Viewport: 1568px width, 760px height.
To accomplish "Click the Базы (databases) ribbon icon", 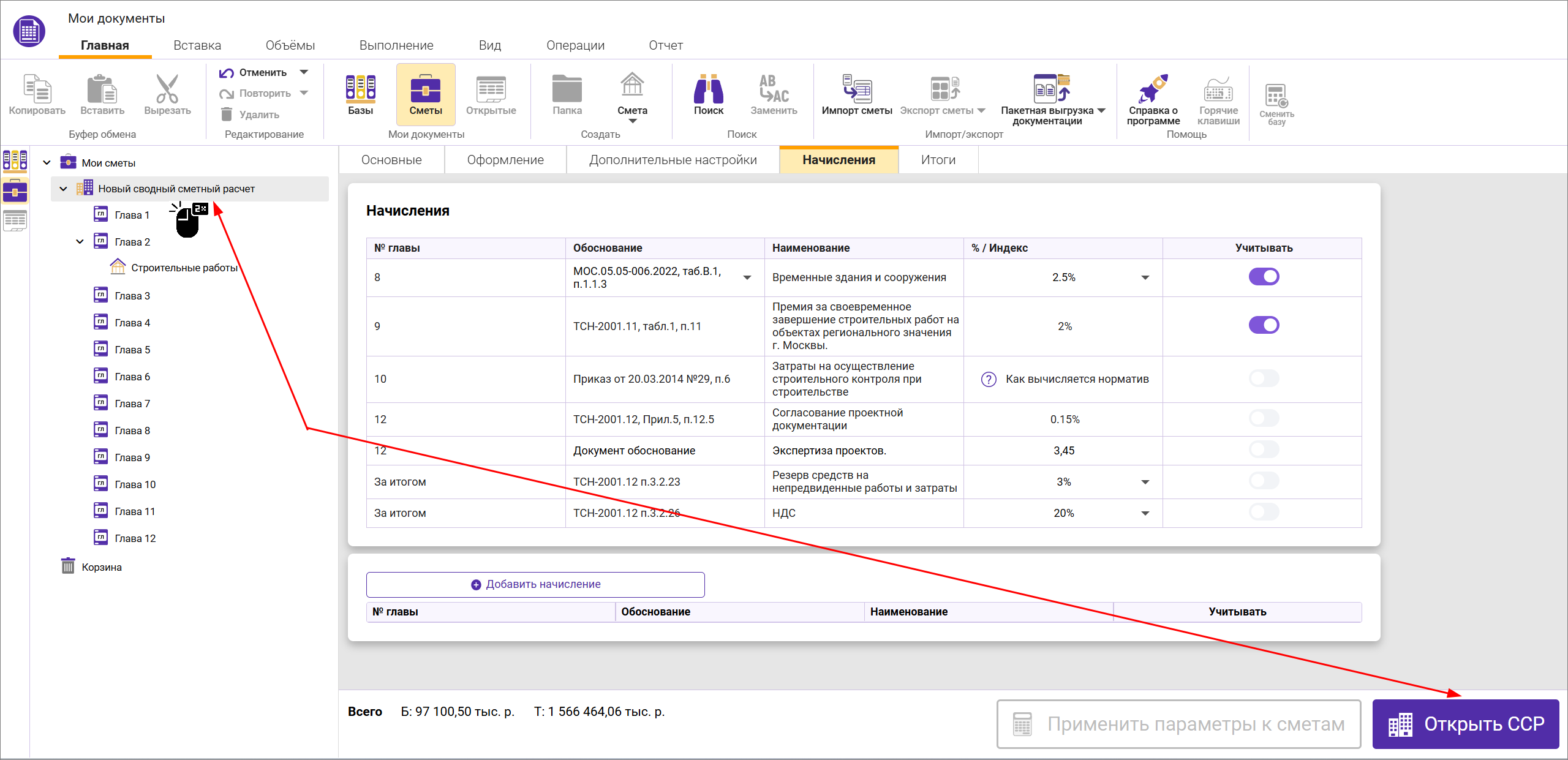I will point(360,89).
